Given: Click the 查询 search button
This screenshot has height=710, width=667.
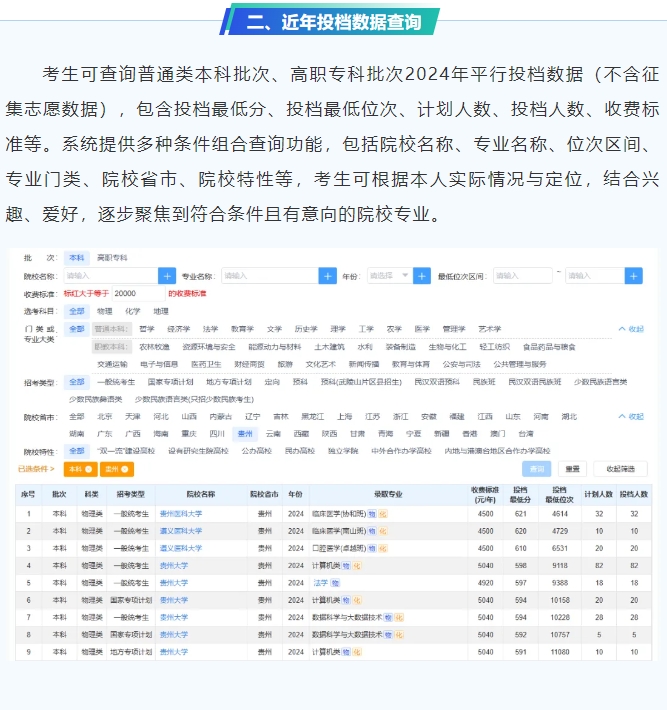Looking at the screenshot, I should [x=537, y=469].
